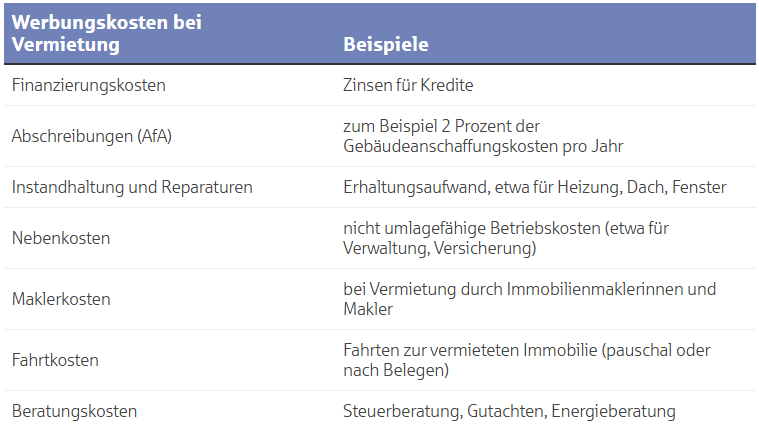Click 'Fahrten zur vermieteten Immobilie' text
Image resolution: width=759 pixels, height=427 pixels.
(x=471, y=350)
